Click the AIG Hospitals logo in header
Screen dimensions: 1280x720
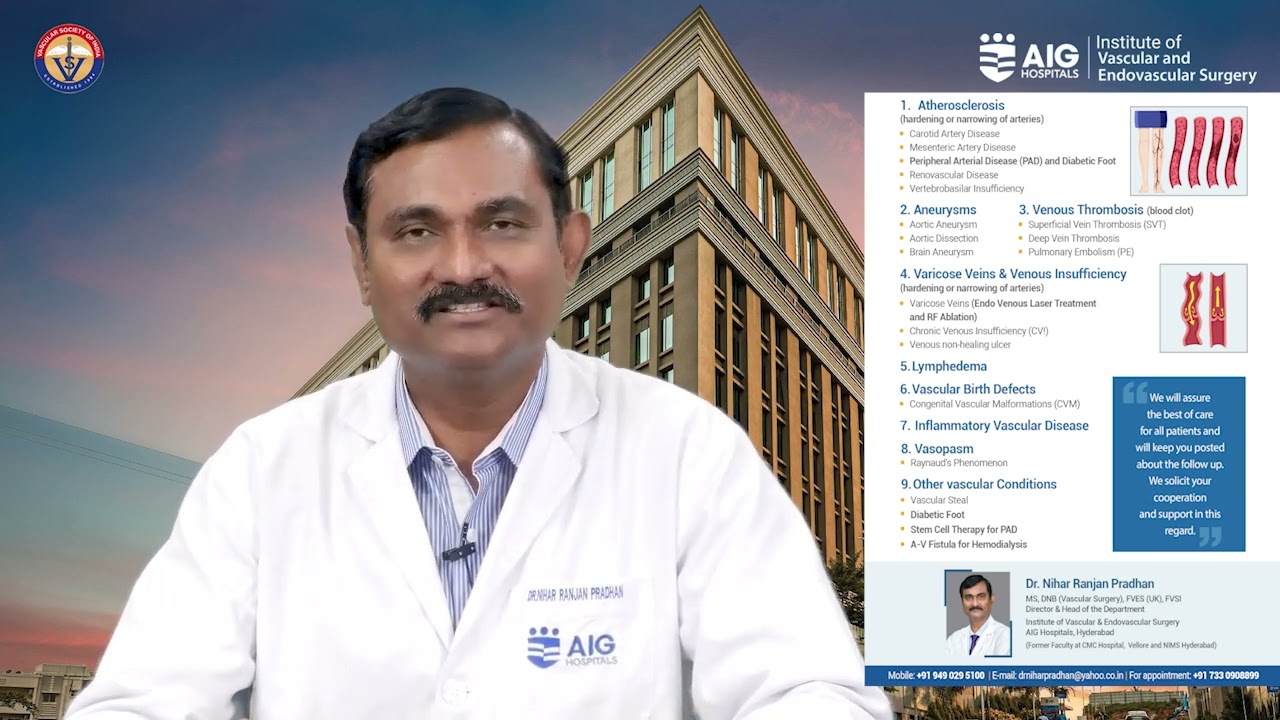pos(1029,57)
